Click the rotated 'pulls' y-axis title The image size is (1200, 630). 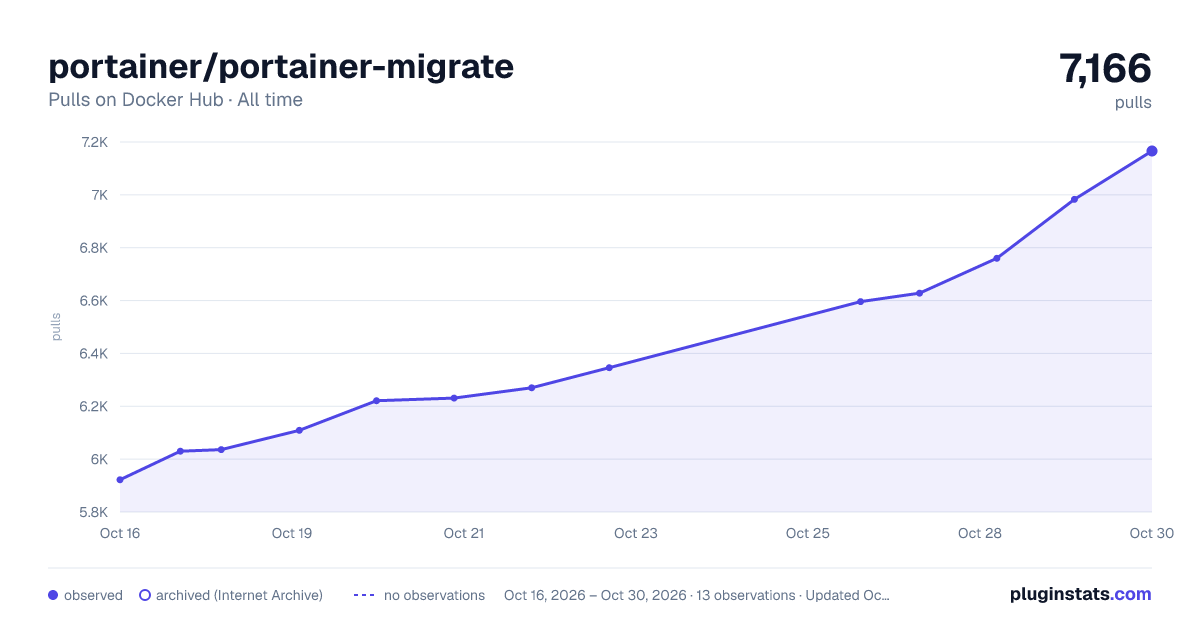[x=57, y=327]
